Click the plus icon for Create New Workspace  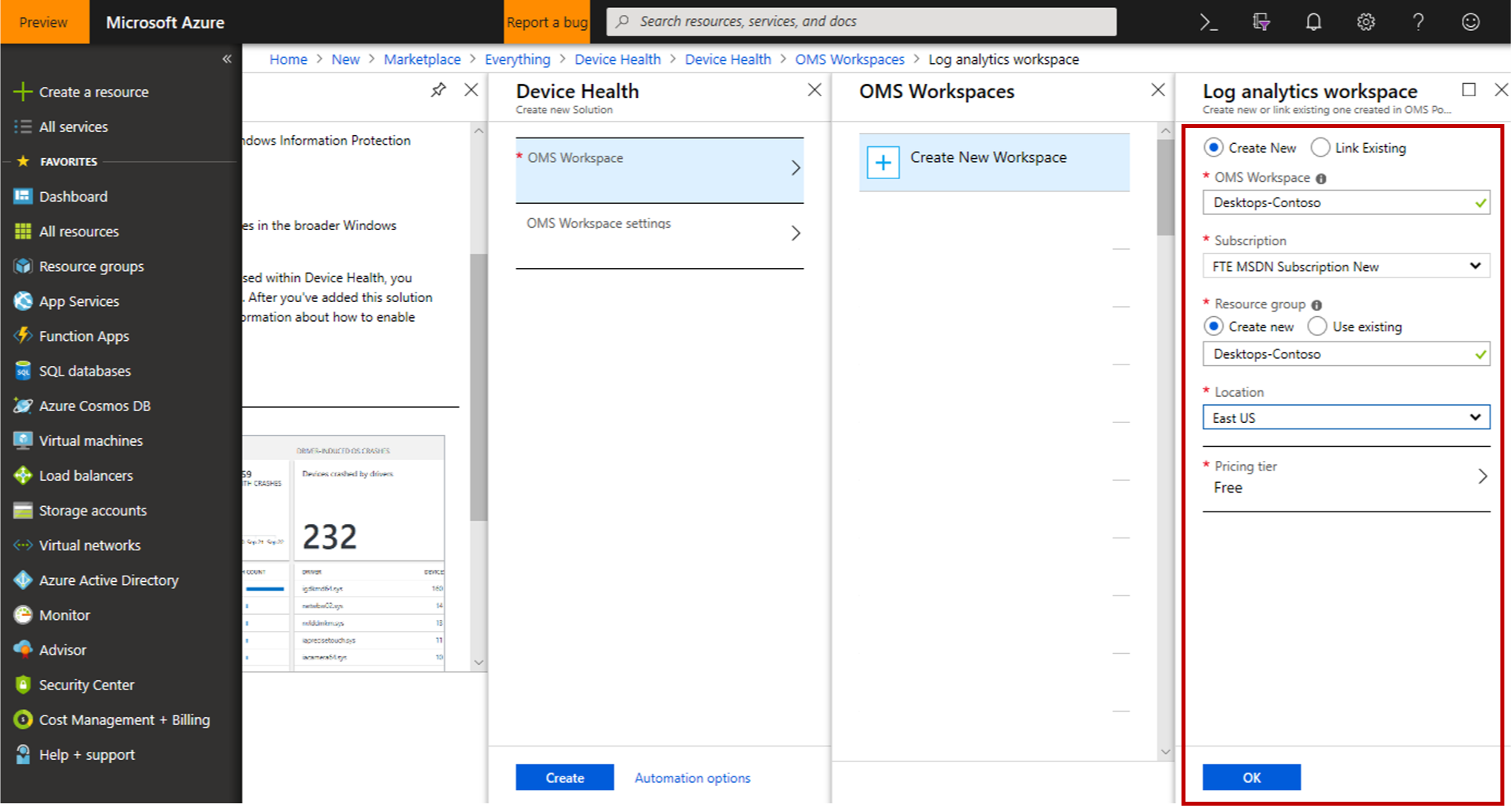[x=883, y=163]
